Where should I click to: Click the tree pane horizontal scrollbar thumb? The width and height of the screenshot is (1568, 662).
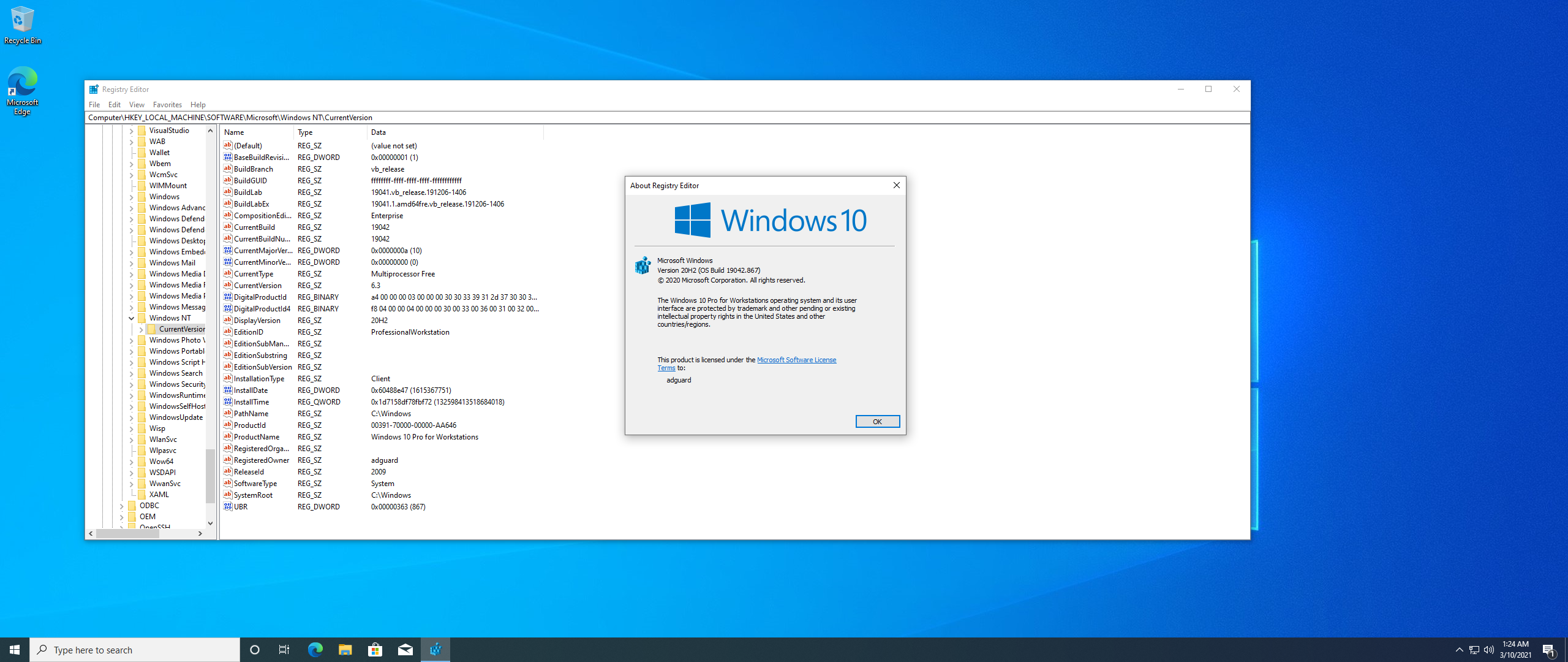coord(127,533)
